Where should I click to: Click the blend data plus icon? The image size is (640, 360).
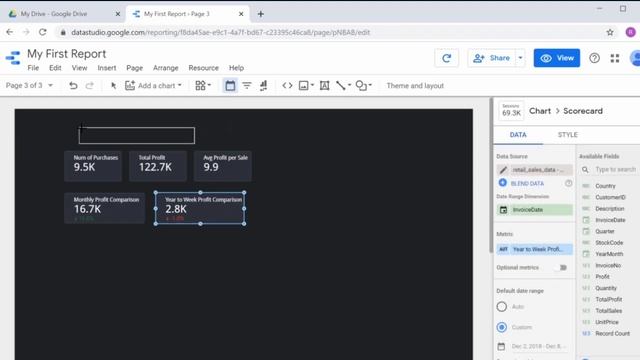coord(502,183)
